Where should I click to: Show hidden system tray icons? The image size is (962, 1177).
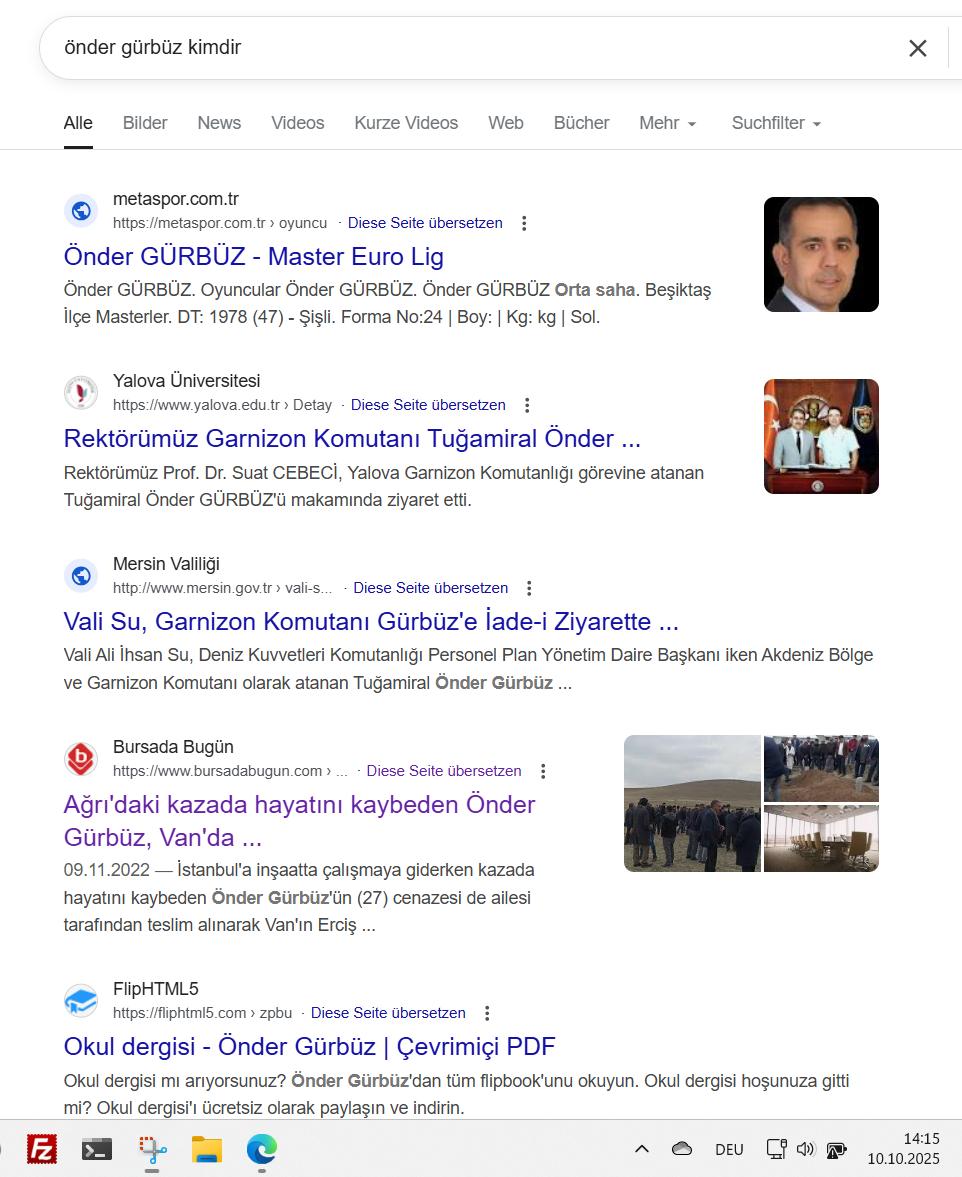pos(642,1149)
